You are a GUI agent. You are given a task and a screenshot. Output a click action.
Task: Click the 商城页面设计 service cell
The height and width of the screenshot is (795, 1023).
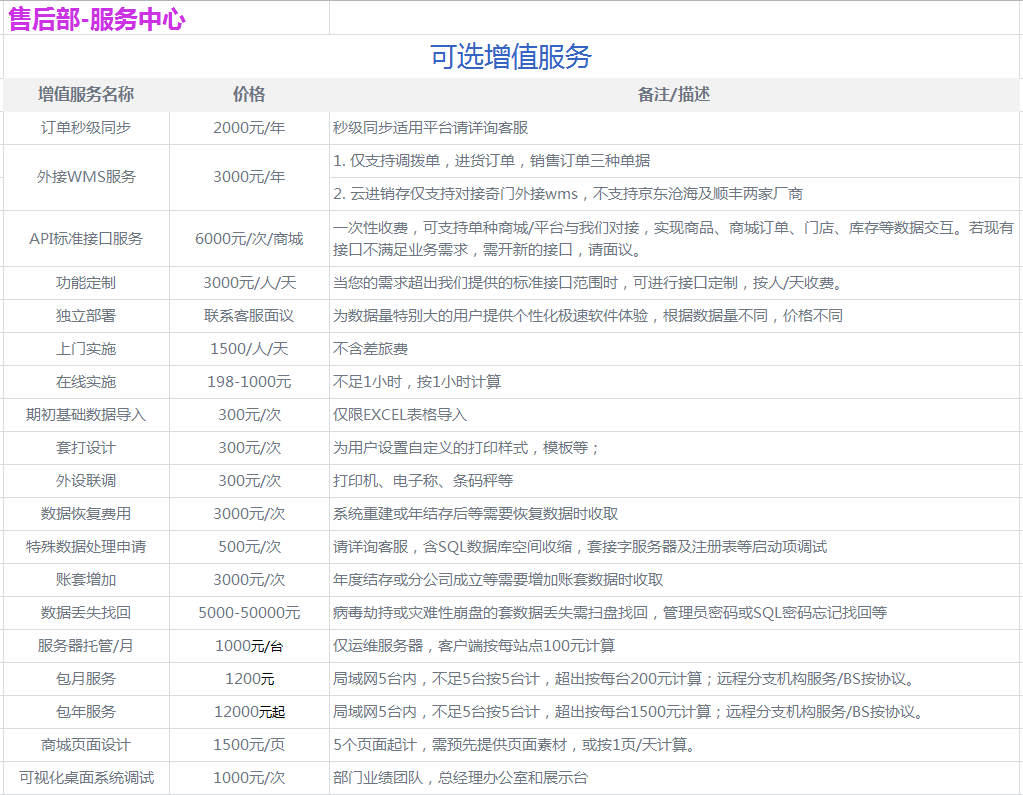(86, 745)
